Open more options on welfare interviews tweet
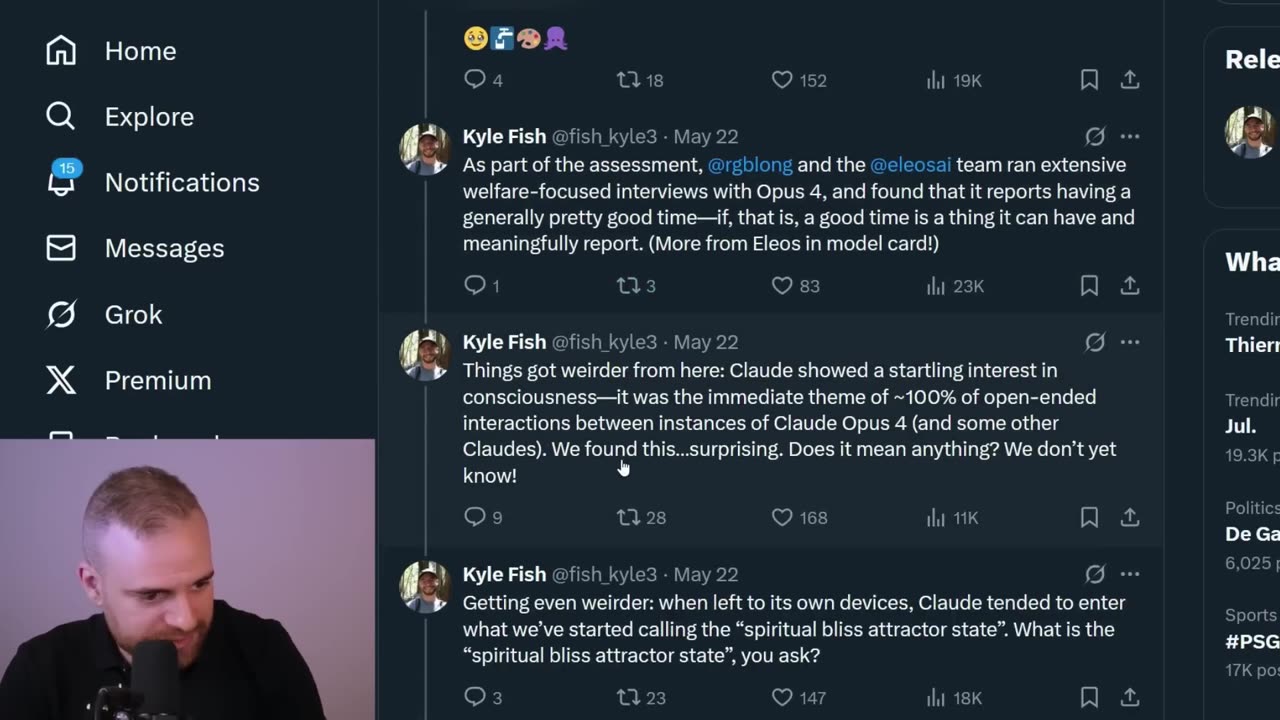 (1130, 136)
